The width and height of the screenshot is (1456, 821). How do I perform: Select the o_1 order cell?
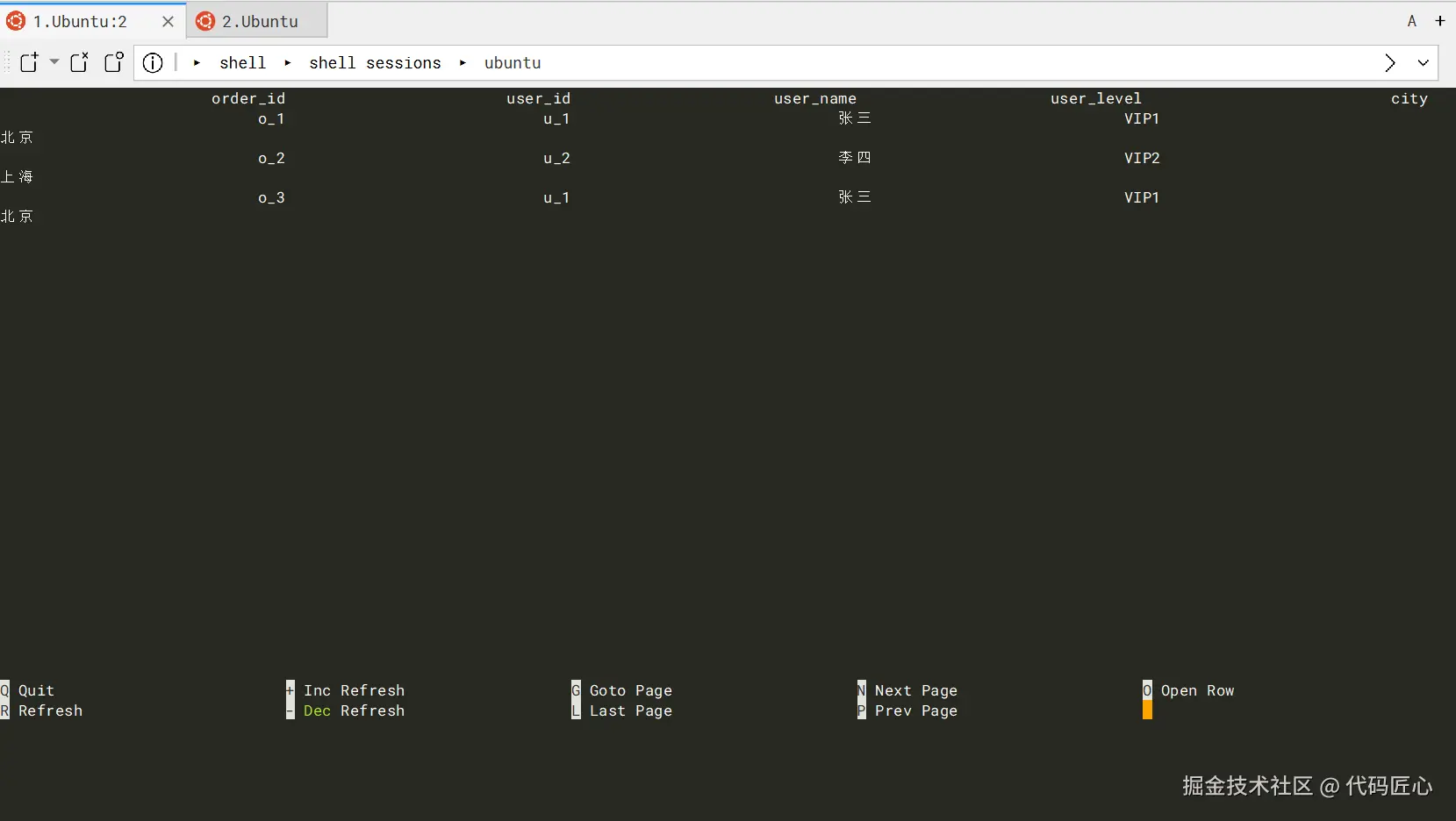[271, 119]
